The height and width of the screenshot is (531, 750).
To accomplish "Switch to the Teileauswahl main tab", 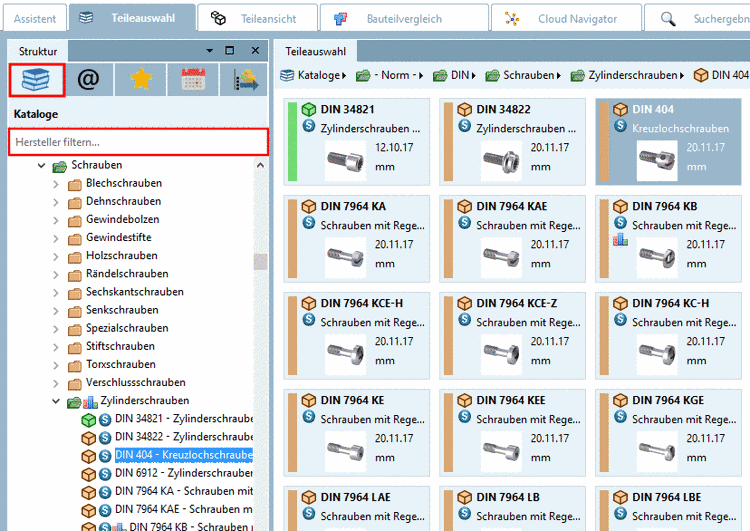I will [x=132, y=18].
